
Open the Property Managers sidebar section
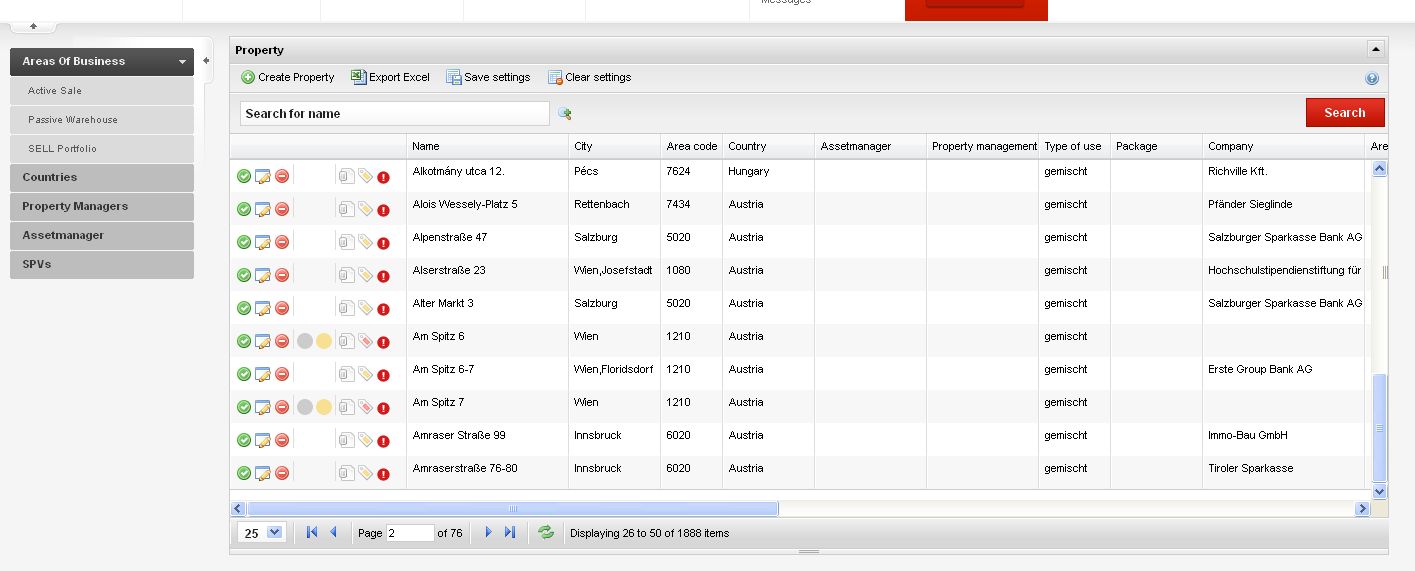(102, 206)
